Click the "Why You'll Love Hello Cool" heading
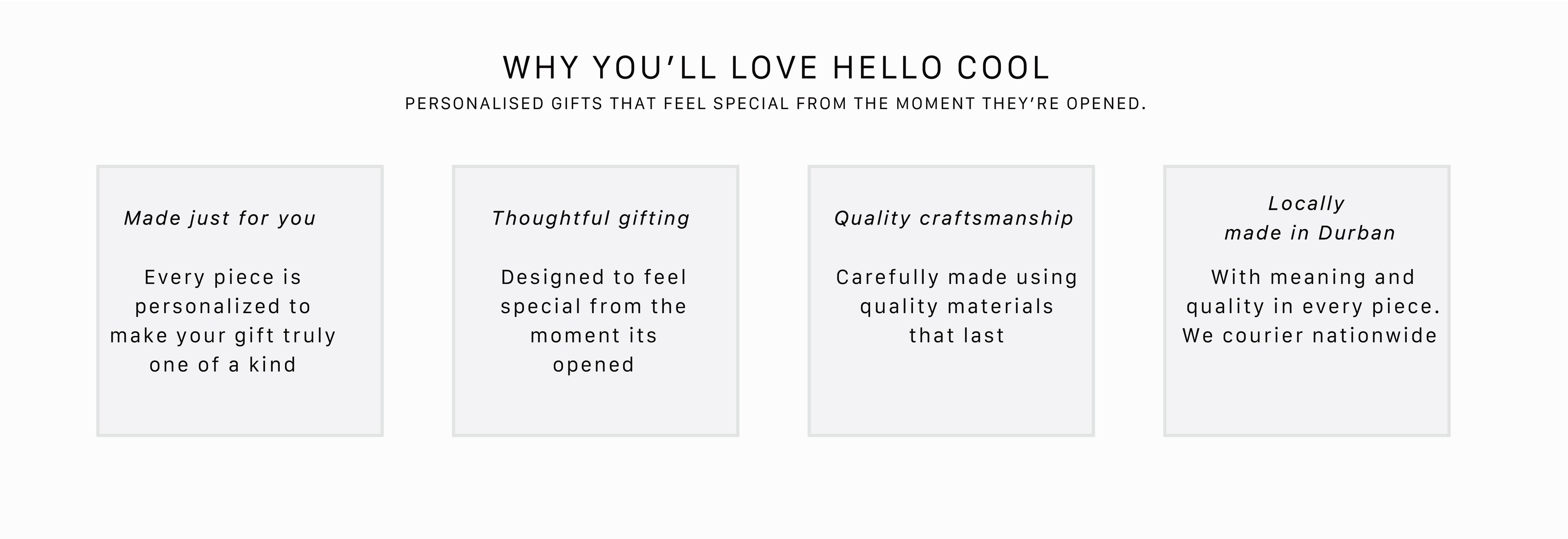This screenshot has width=1568, height=539. (776, 67)
